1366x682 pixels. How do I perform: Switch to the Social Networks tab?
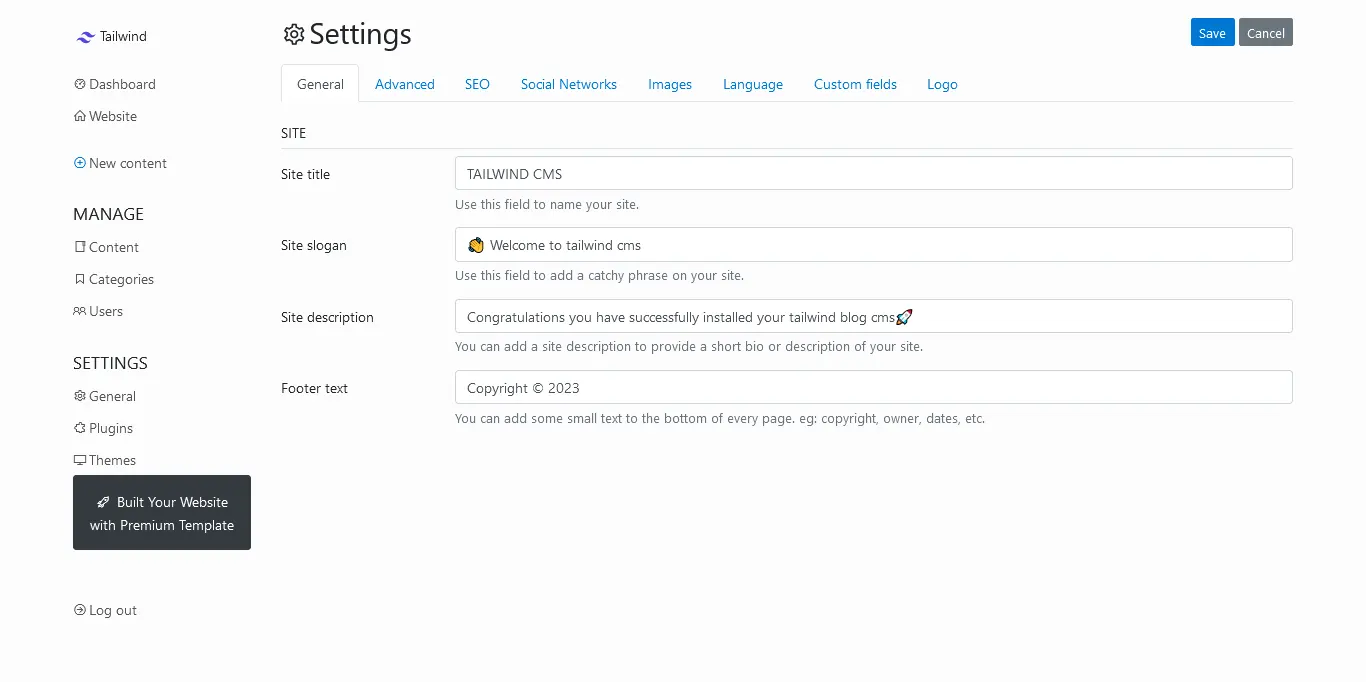click(568, 84)
